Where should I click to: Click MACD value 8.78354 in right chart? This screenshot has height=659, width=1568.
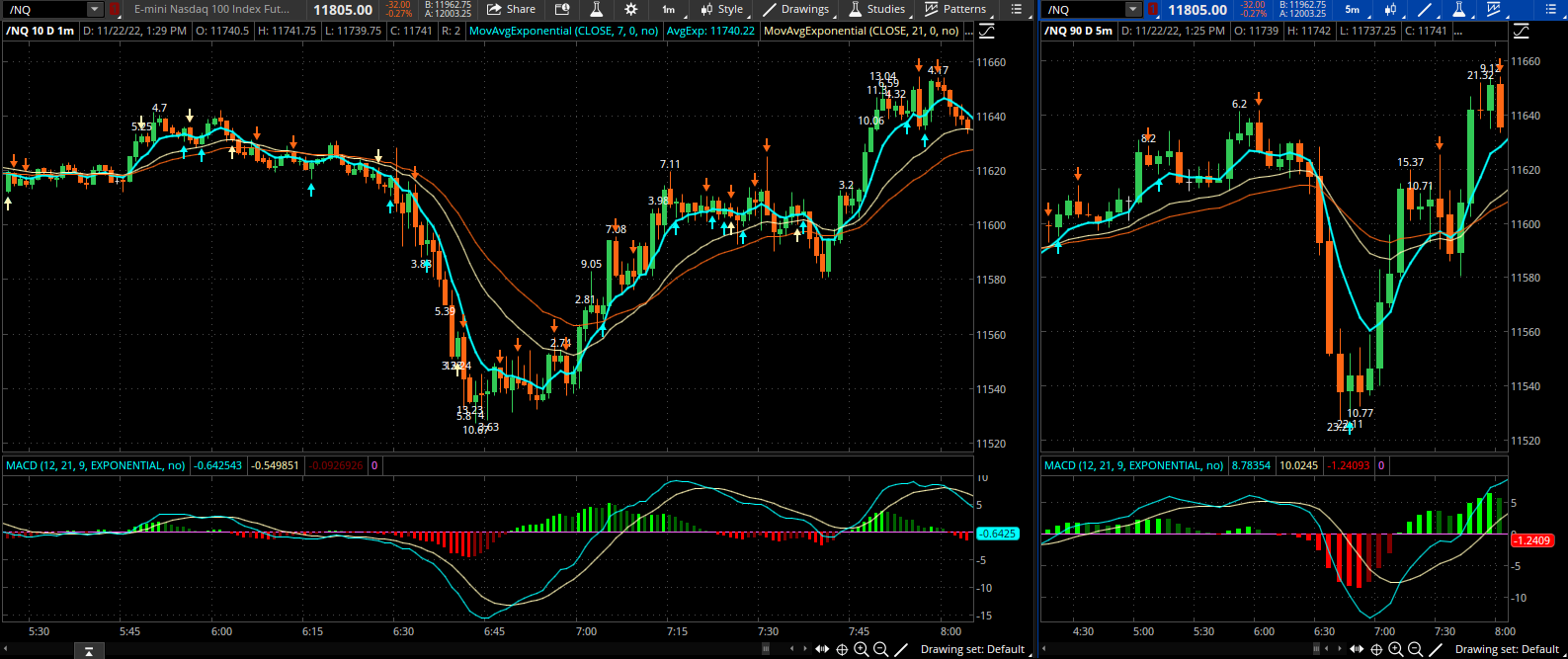[x=1251, y=465]
